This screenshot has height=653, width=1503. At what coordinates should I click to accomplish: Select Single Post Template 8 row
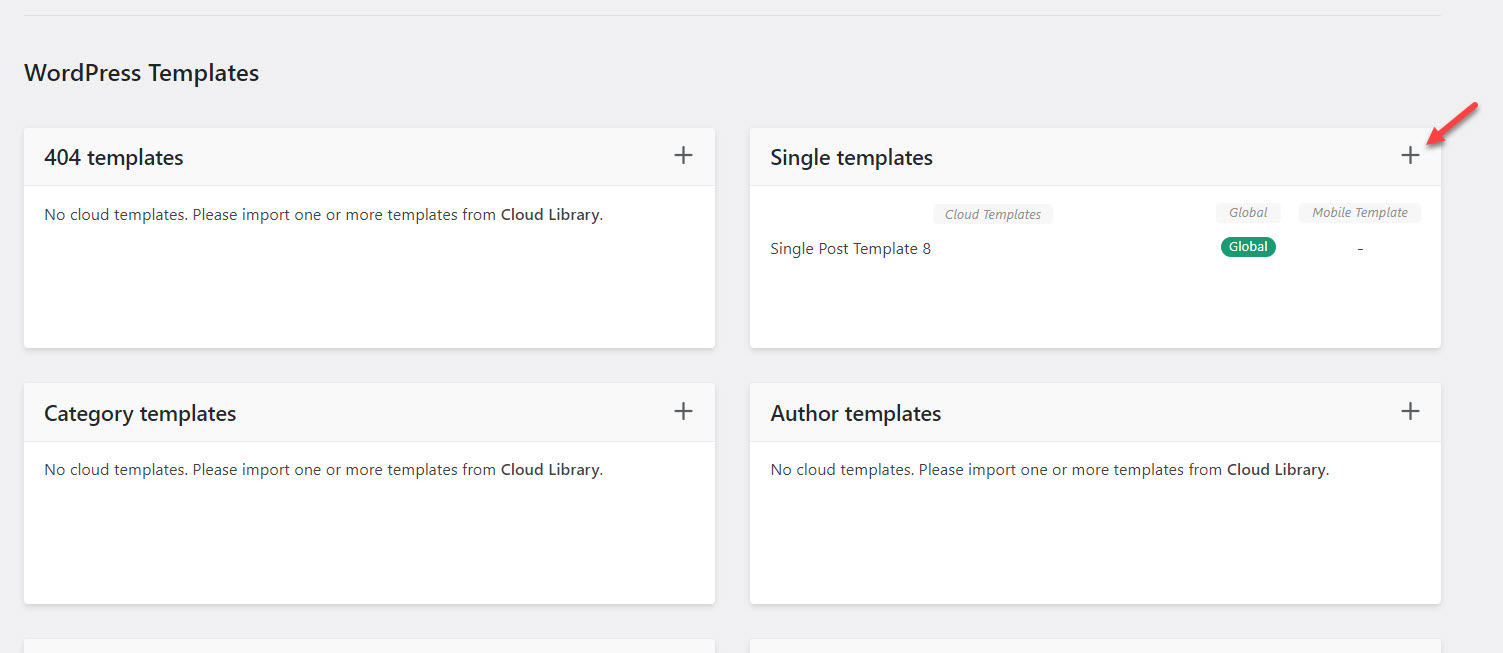coord(1095,248)
